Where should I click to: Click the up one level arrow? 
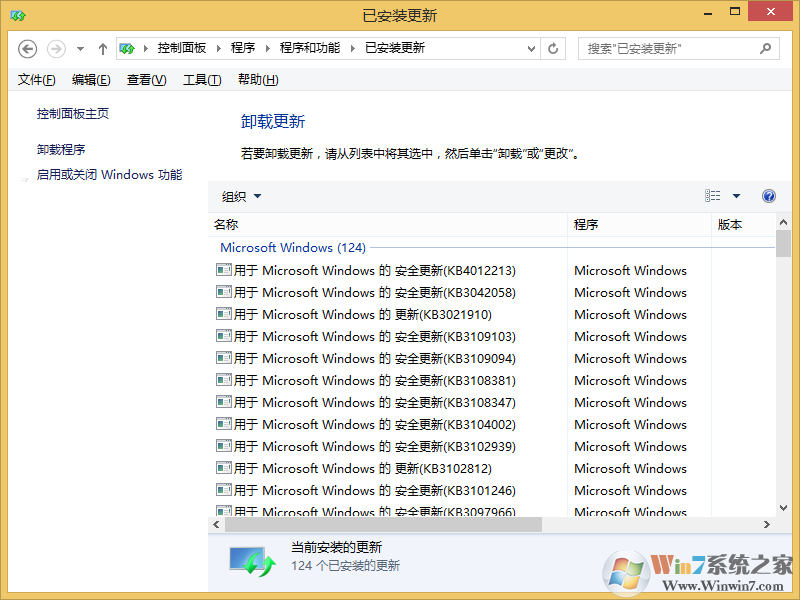(x=102, y=48)
